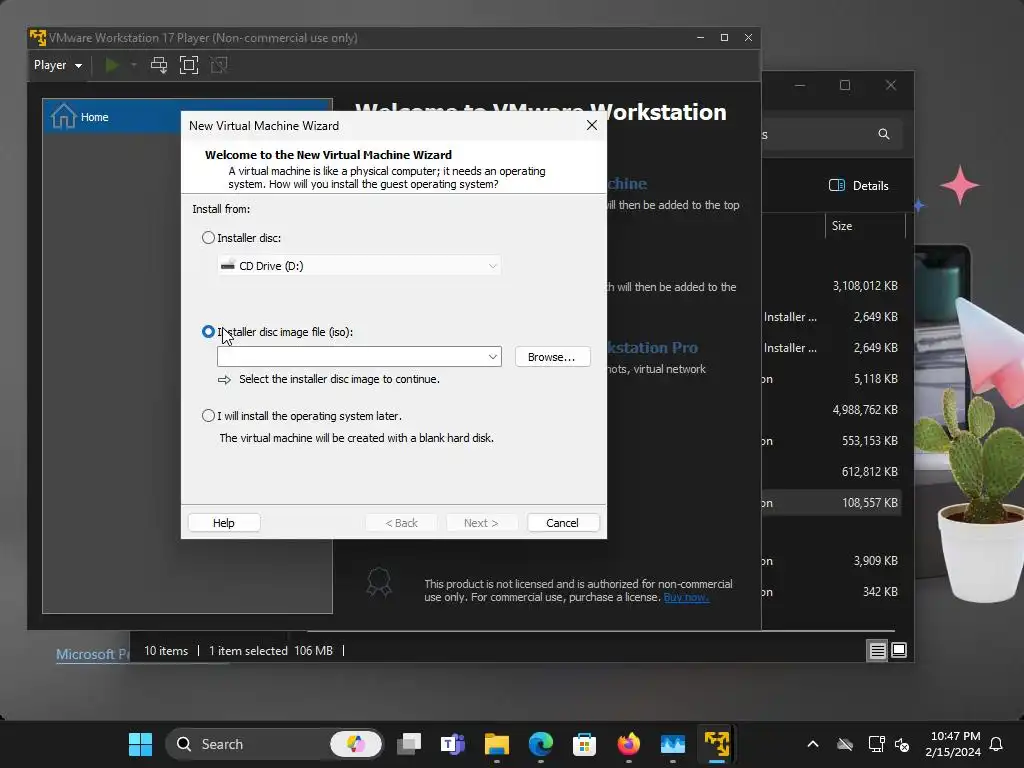The width and height of the screenshot is (1024, 768).
Task: Open the blue chart app taskbar icon
Action: point(673,744)
